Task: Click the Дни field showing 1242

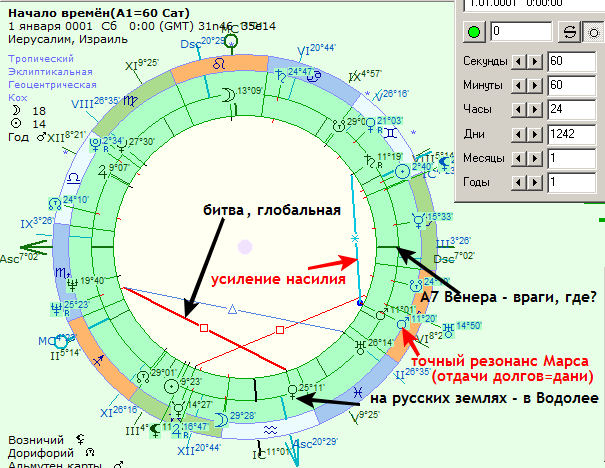Action: click(x=572, y=134)
